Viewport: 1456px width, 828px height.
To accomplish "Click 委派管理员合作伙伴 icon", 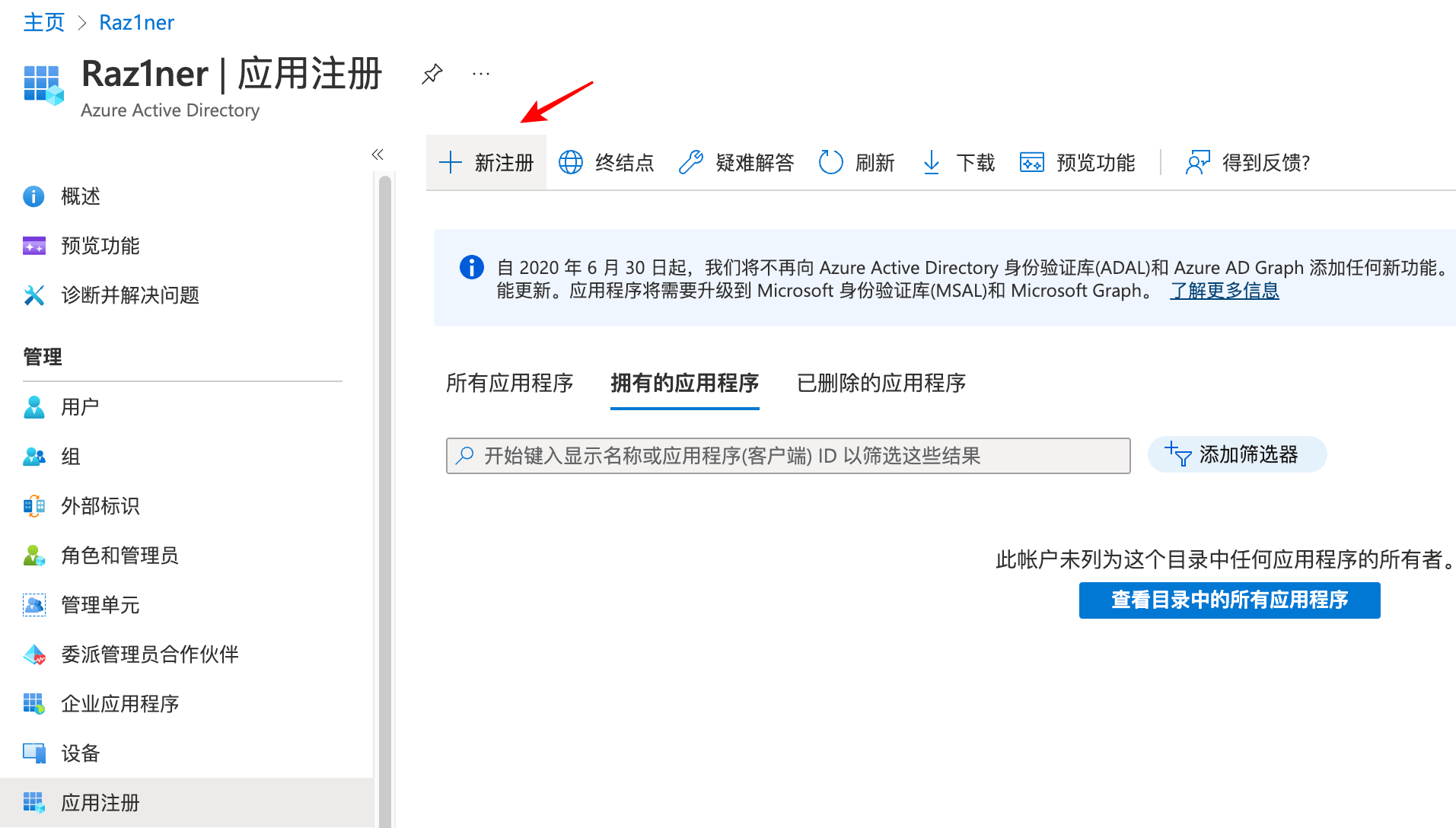I will coord(33,654).
